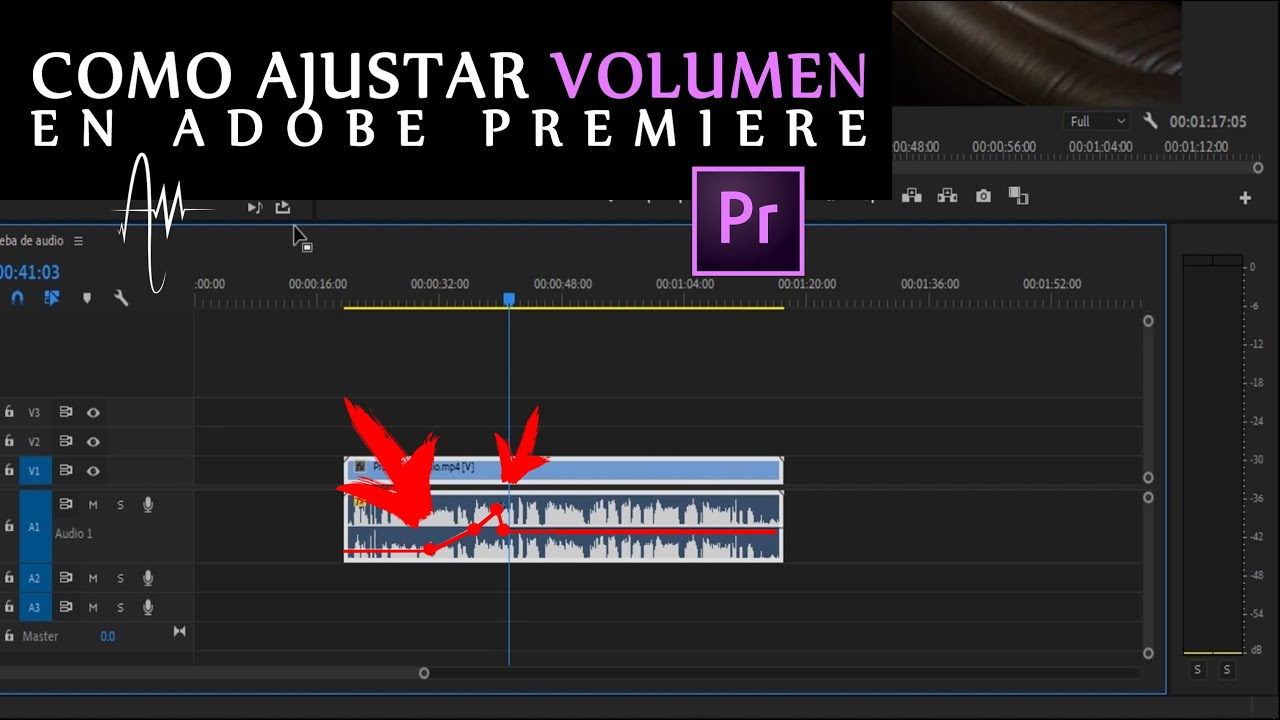Toggle Sync Lock for track A3

click(65, 607)
